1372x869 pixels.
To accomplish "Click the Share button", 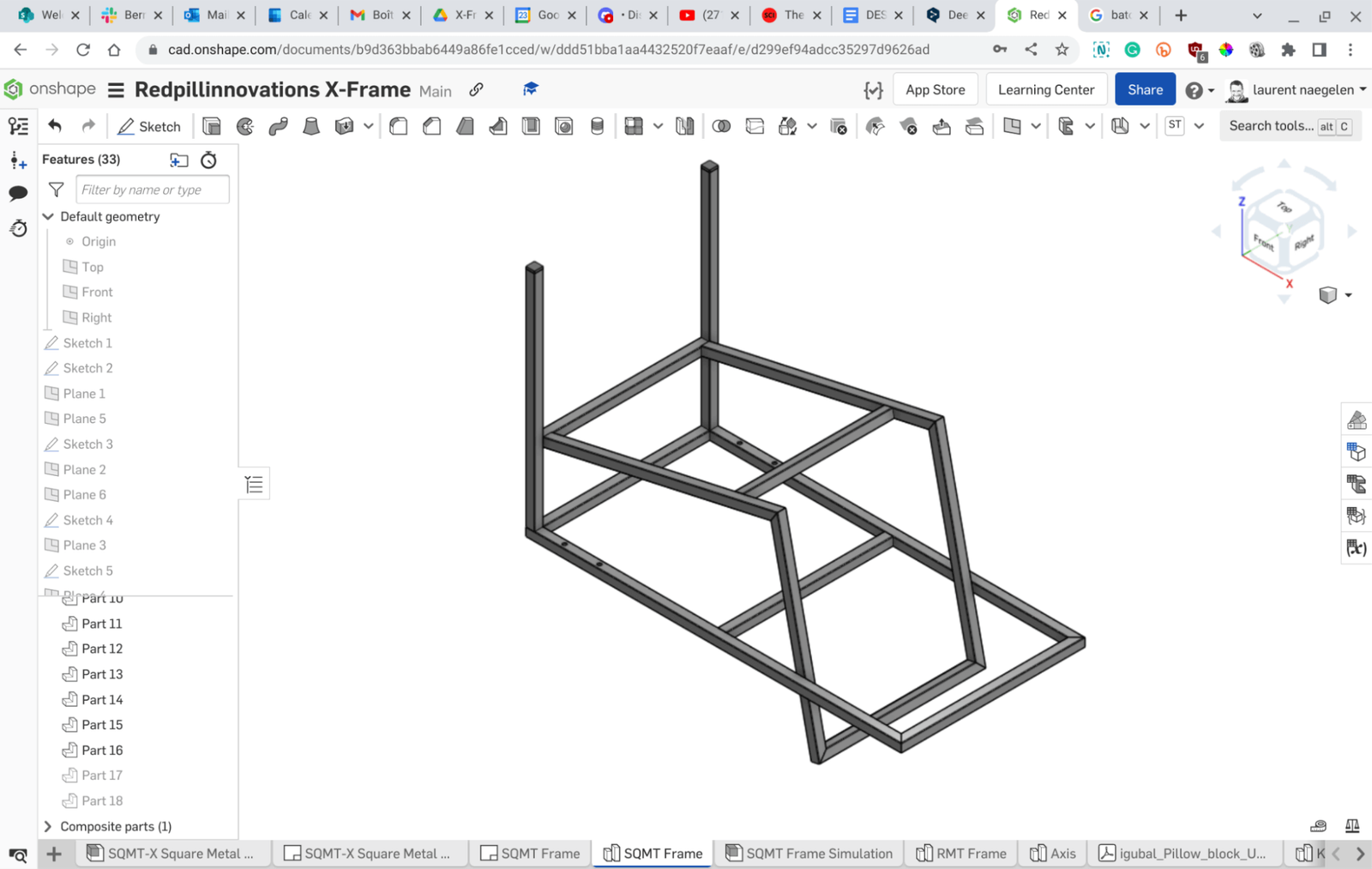I will pyautogui.click(x=1145, y=89).
